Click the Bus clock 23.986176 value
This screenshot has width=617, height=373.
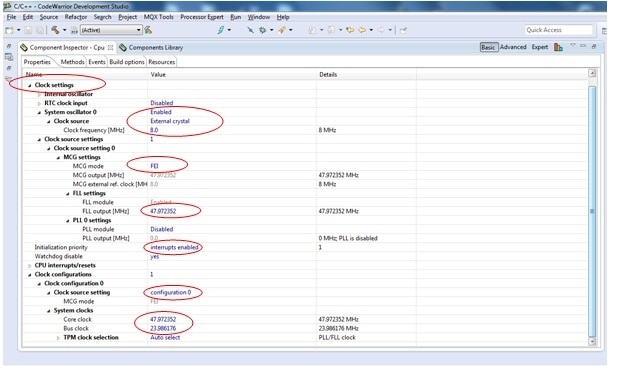point(163,329)
